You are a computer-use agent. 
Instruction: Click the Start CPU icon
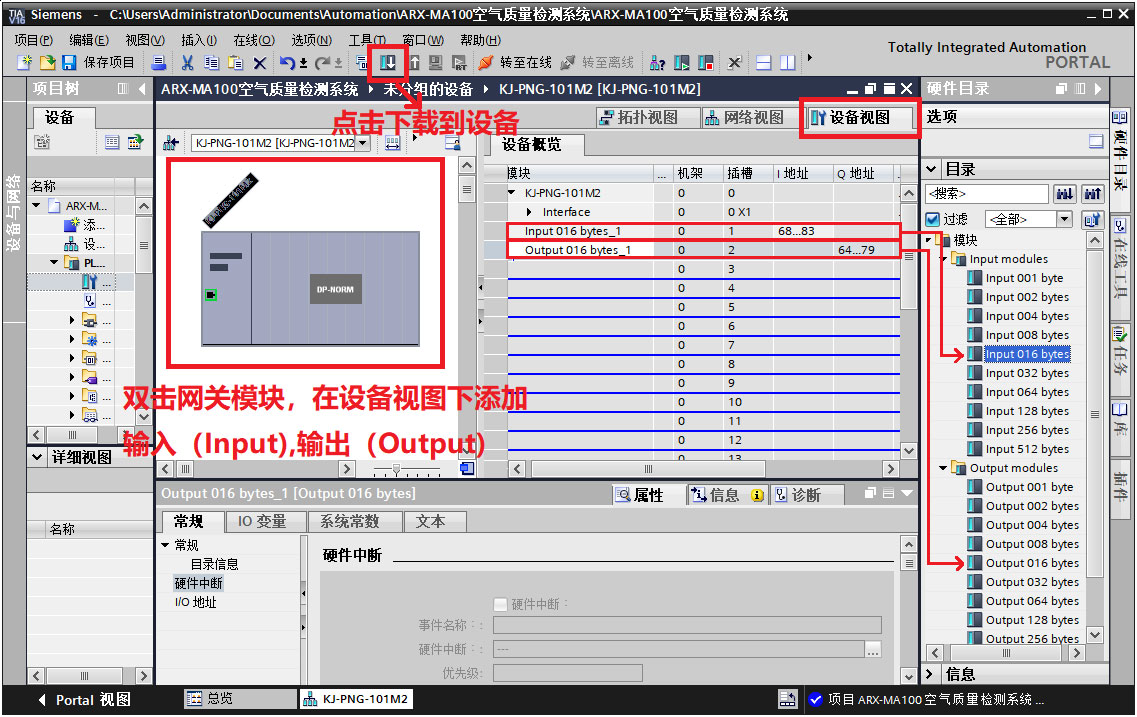tap(682, 63)
